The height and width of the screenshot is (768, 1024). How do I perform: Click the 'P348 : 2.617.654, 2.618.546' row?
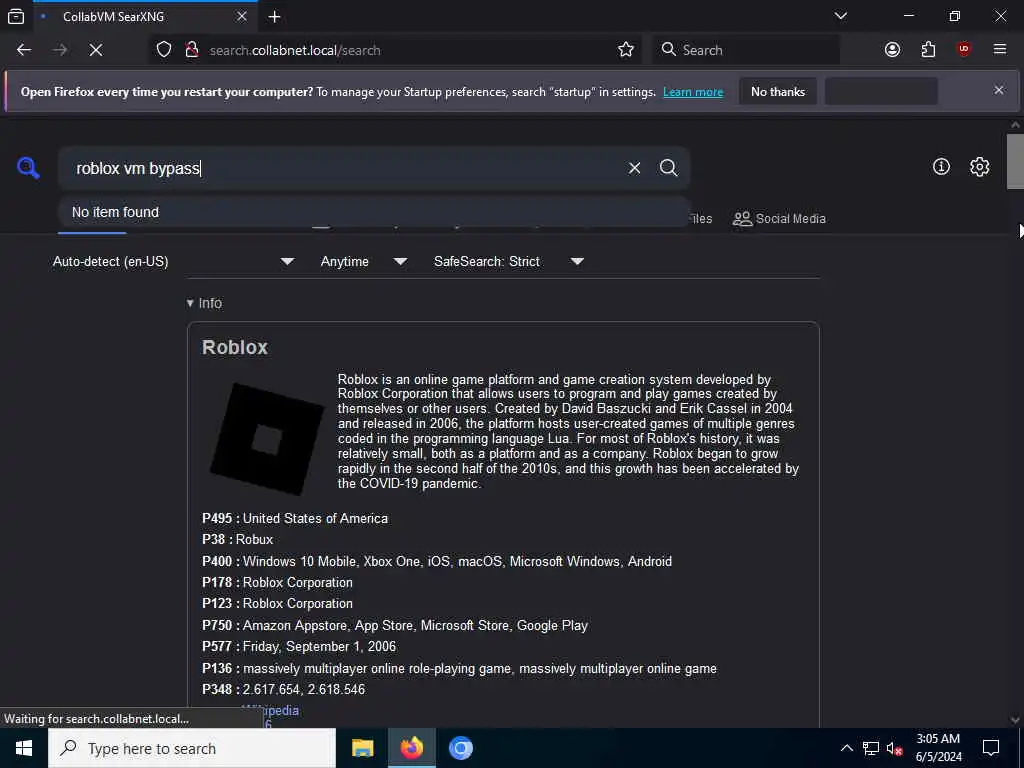[283, 689]
